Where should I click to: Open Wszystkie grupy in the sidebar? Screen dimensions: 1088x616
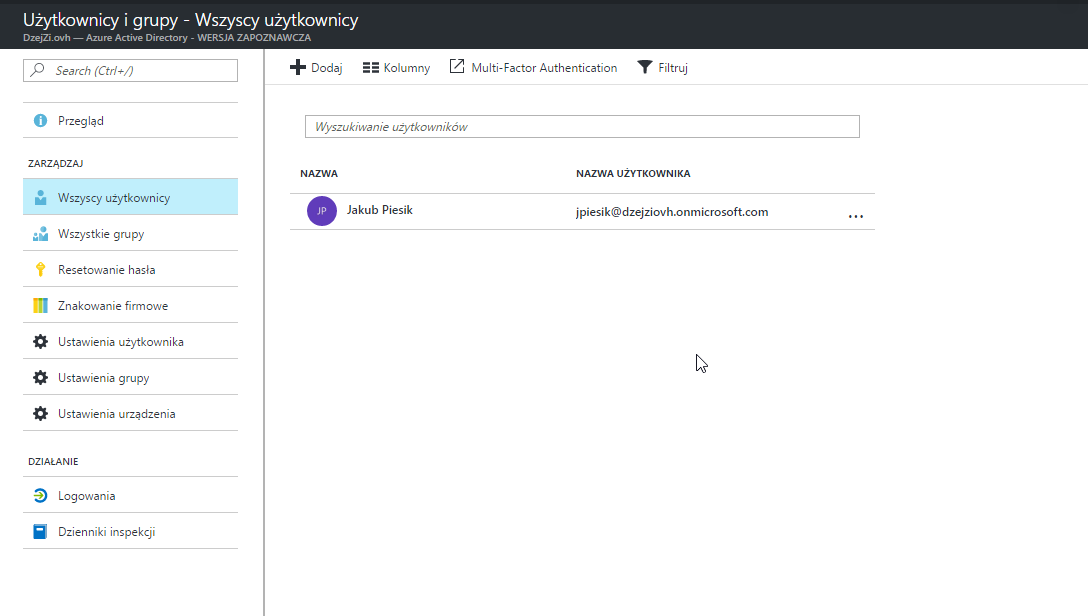point(101,234)
